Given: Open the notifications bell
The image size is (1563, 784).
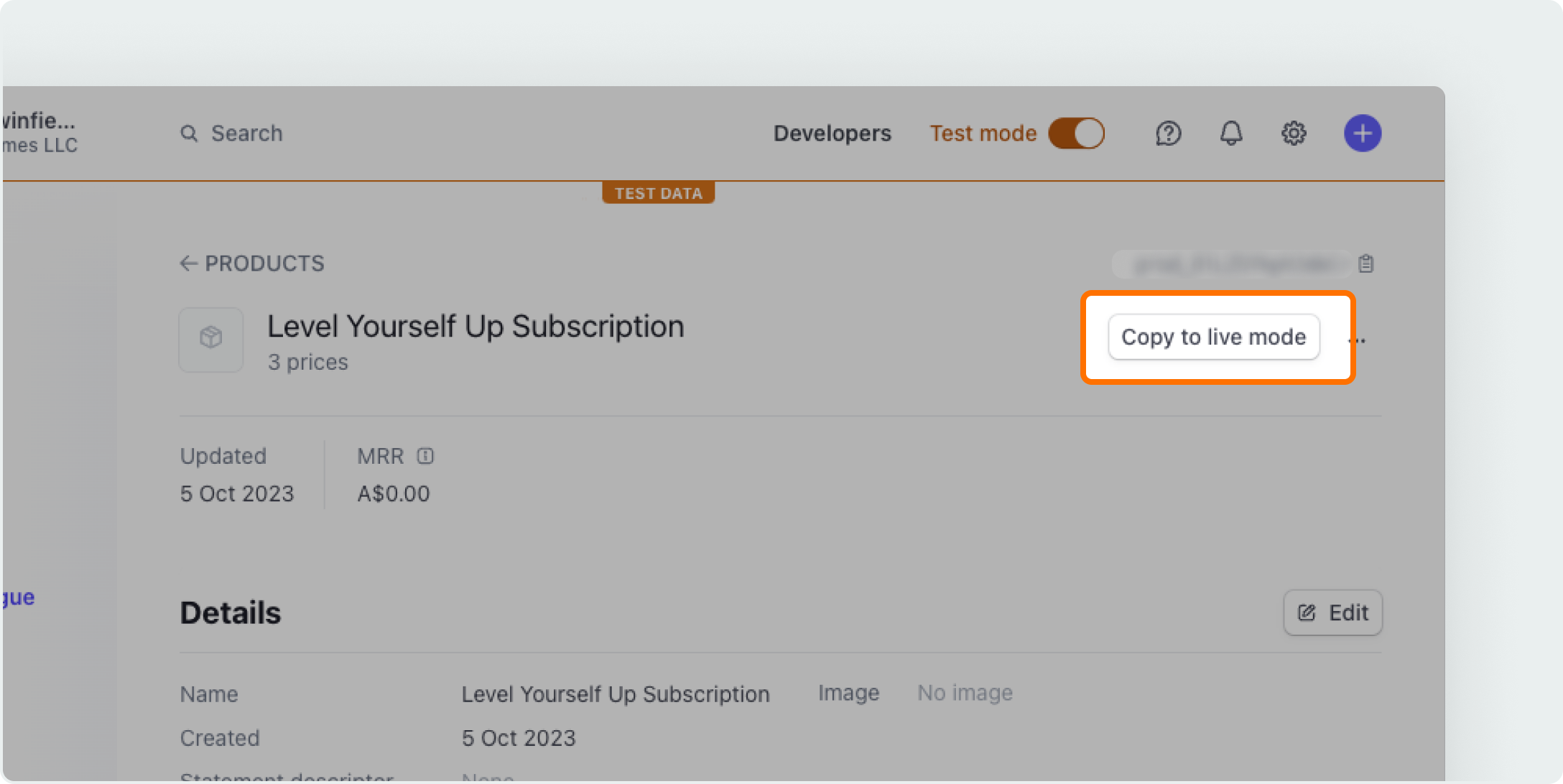Looking at the screenshot, I should click(x=1230, y=134).
